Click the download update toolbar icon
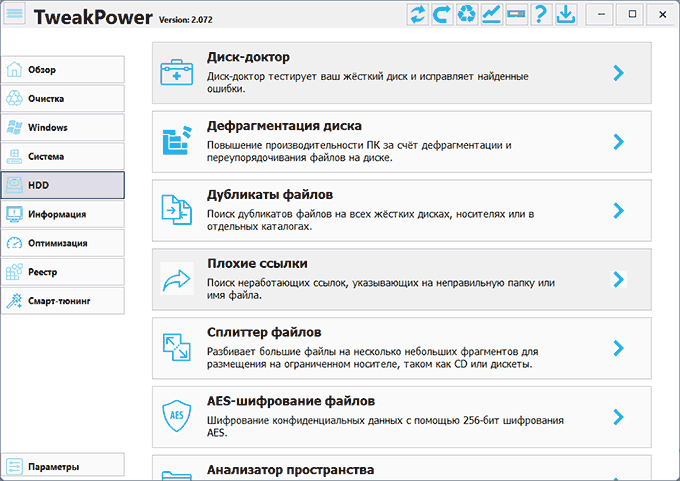 tap(566, 14)
